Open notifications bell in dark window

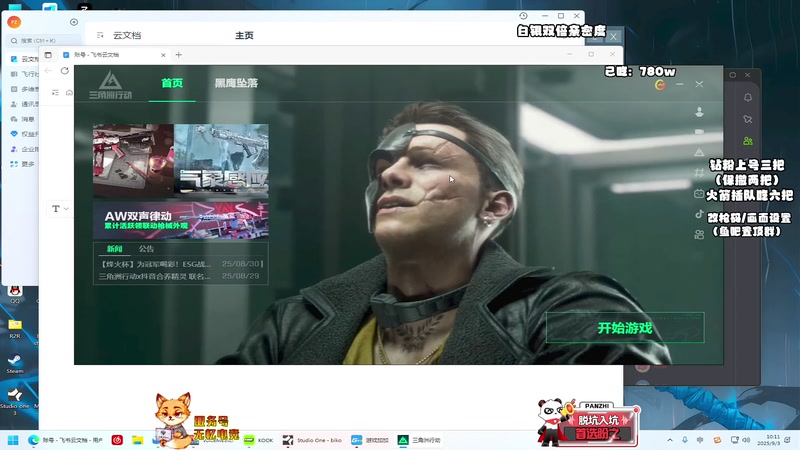[748, 97]
